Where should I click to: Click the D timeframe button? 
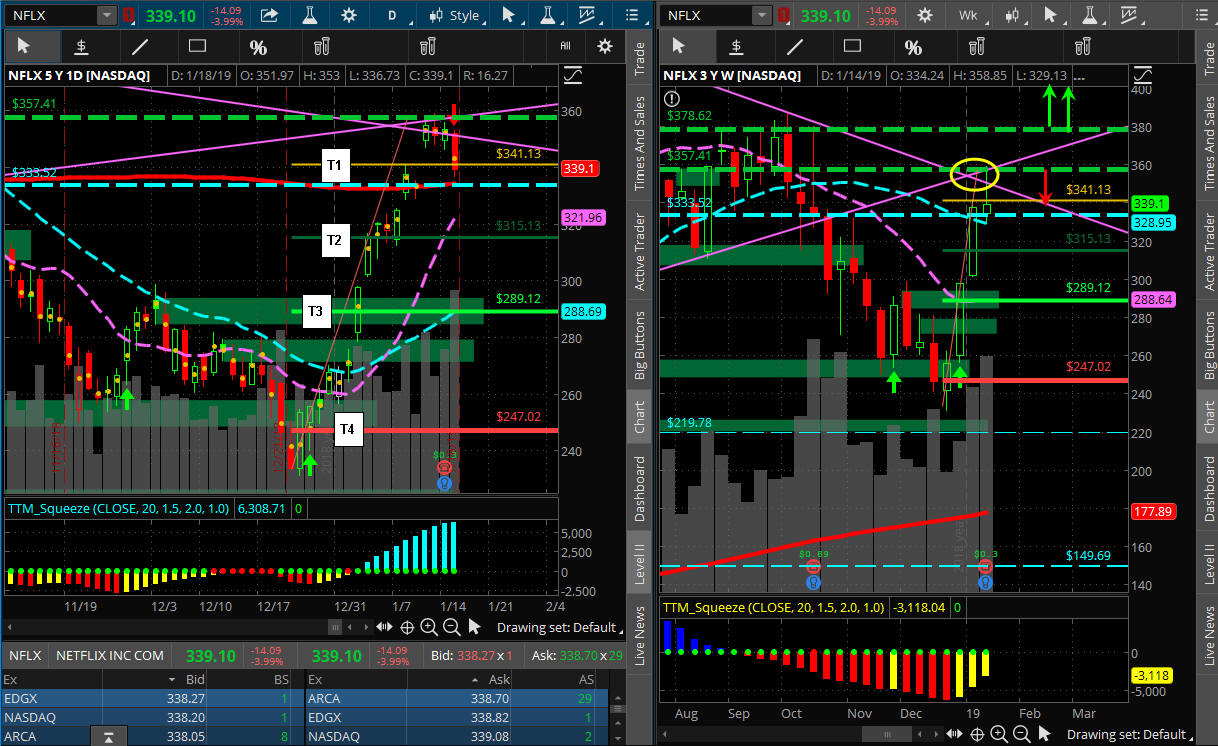point(392,16)
